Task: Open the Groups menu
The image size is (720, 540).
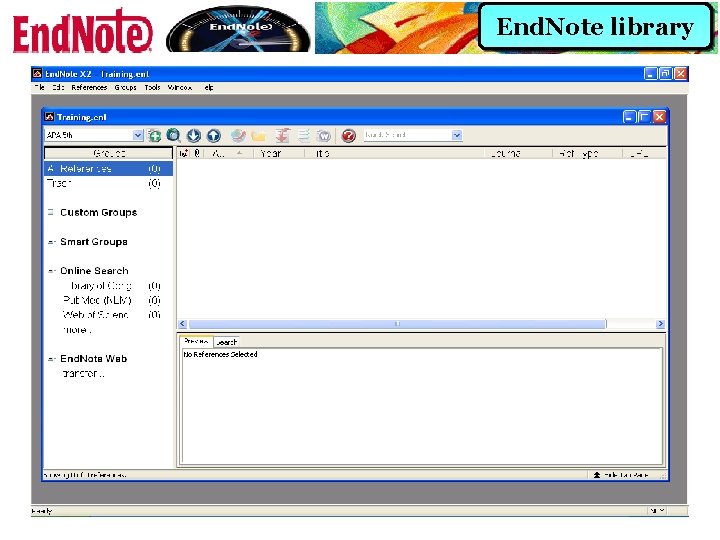Action: coord(125,87)
